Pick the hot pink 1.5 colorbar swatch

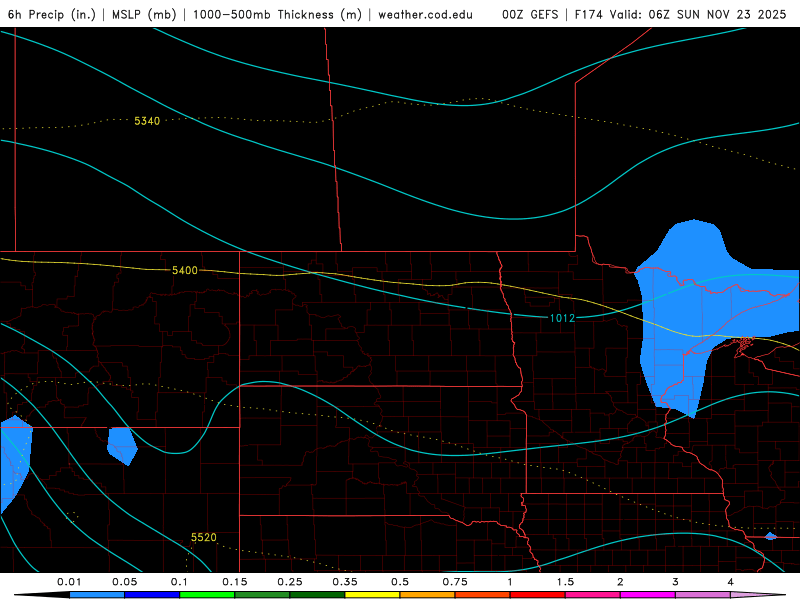coord(593,595)
